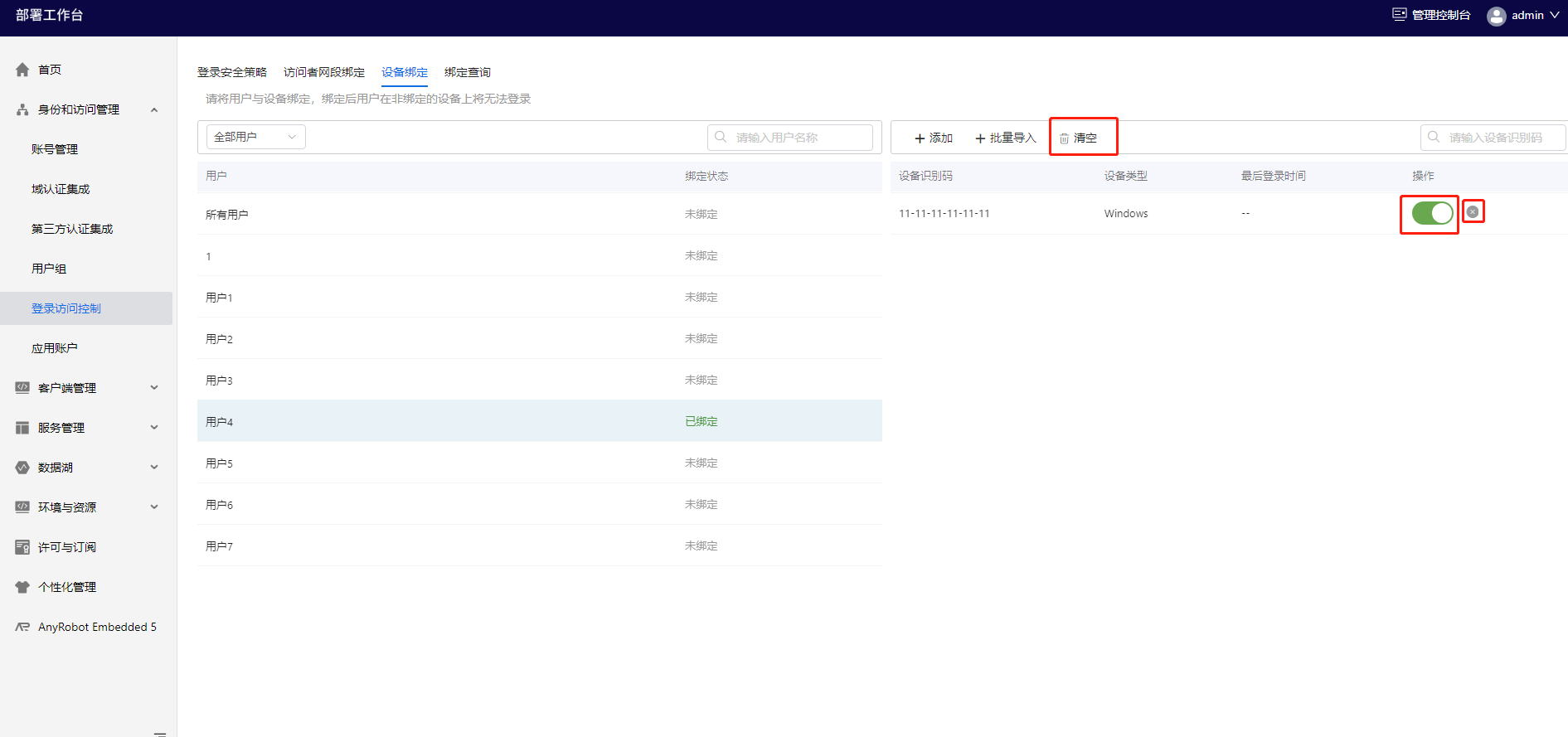Open 用户组 in sidebar
The height and width of the screenshot is (737, 1568).
49,269
